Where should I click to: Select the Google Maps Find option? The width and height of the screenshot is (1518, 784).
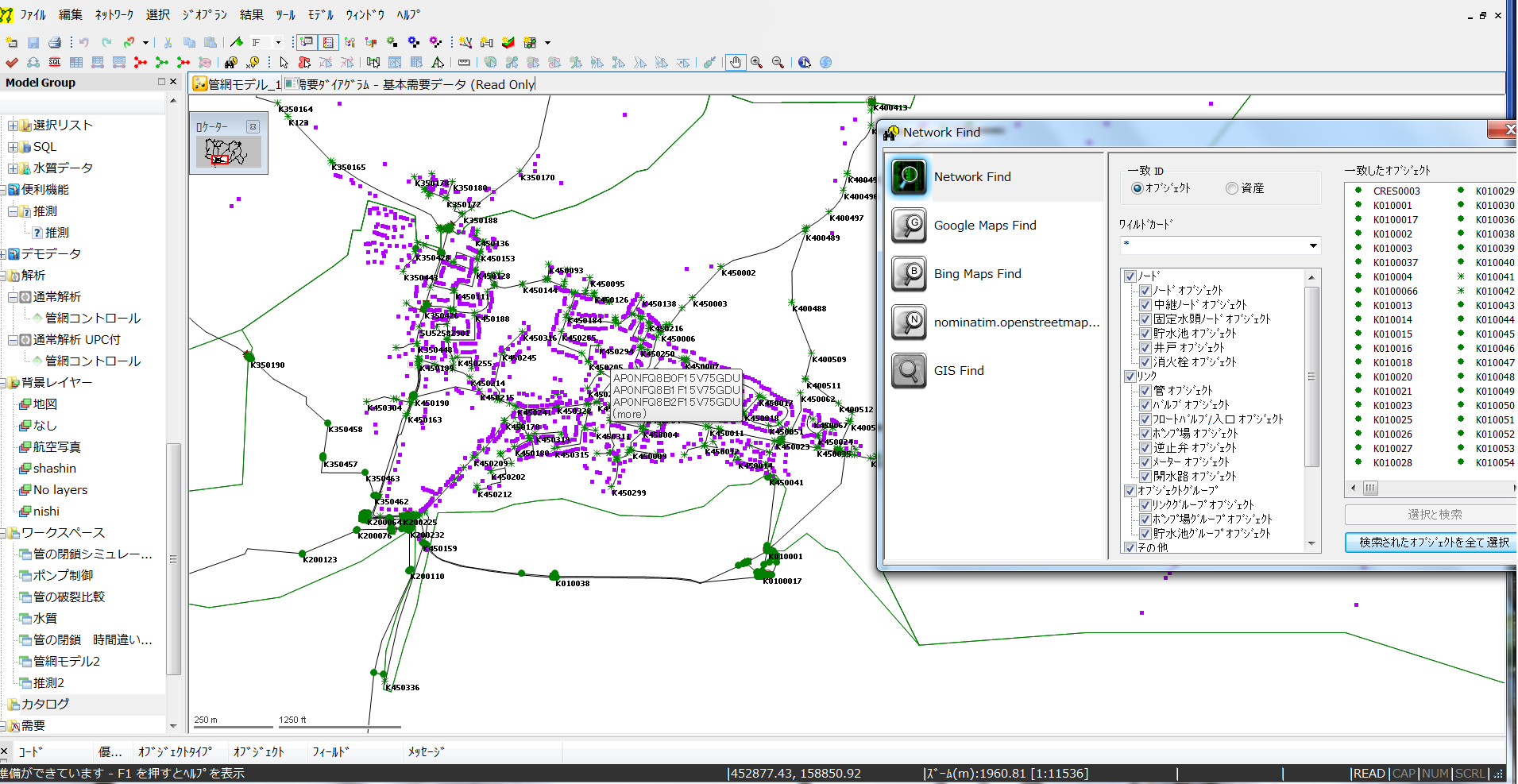click(x=995, y=226)
